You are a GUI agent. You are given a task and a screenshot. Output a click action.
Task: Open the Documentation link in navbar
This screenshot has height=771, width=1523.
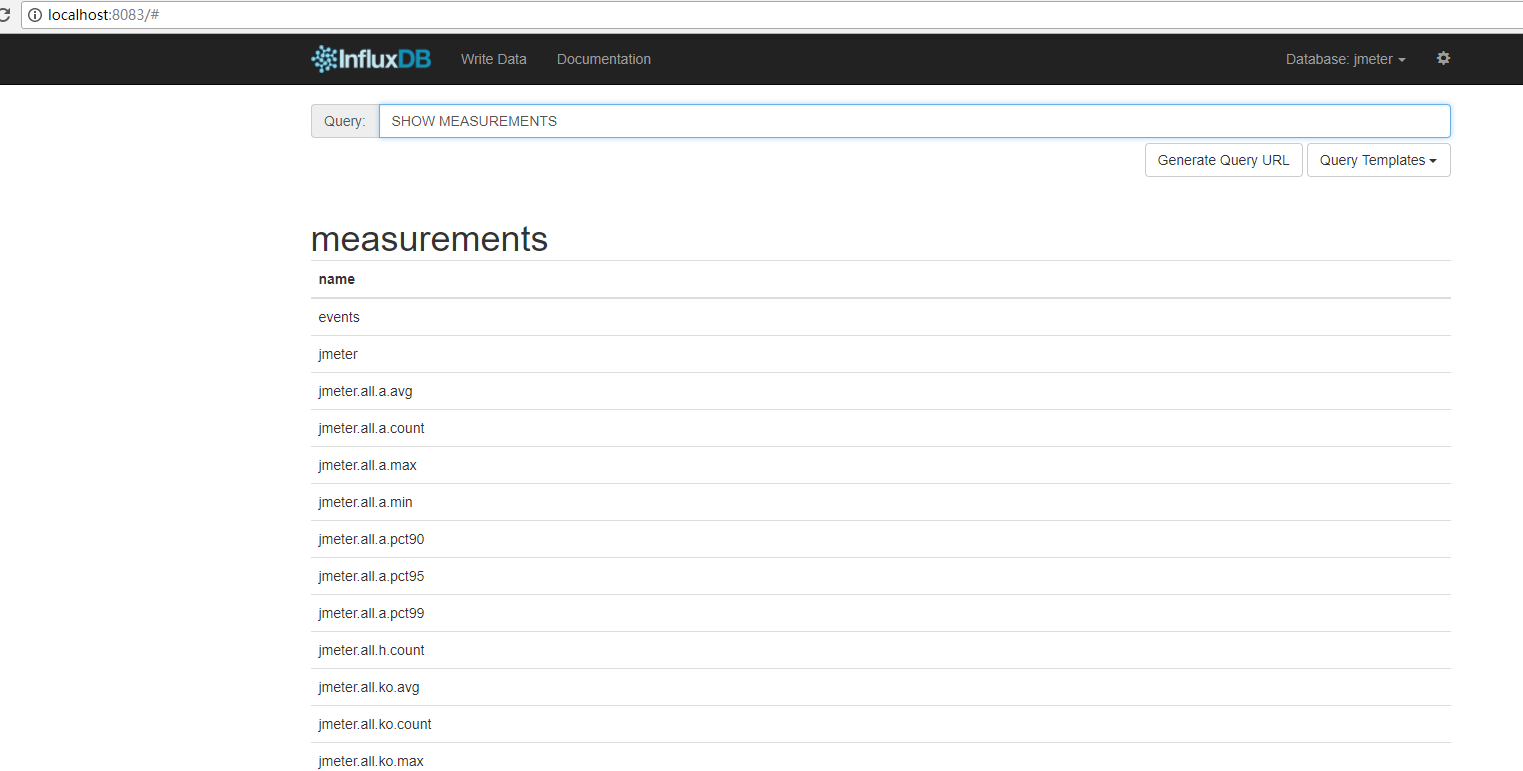tap(604, 59)
